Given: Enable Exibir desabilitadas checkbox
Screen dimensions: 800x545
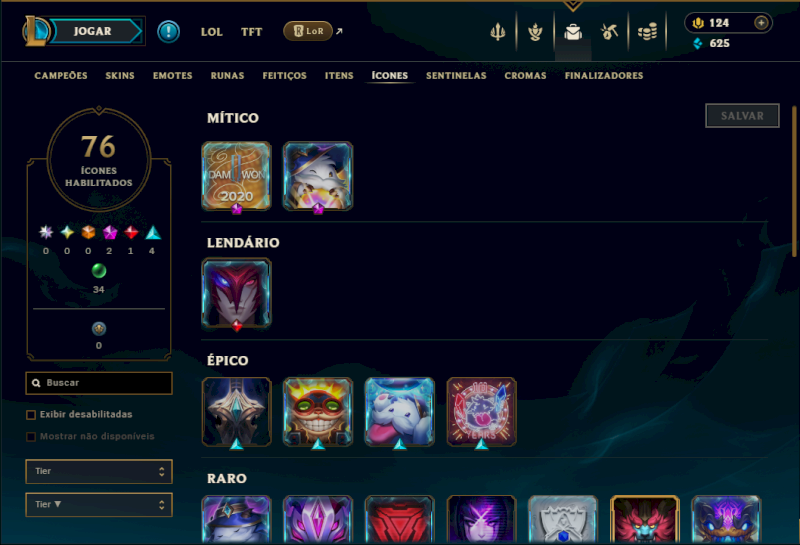Looking at the screenshot, I should click(31, 415).
